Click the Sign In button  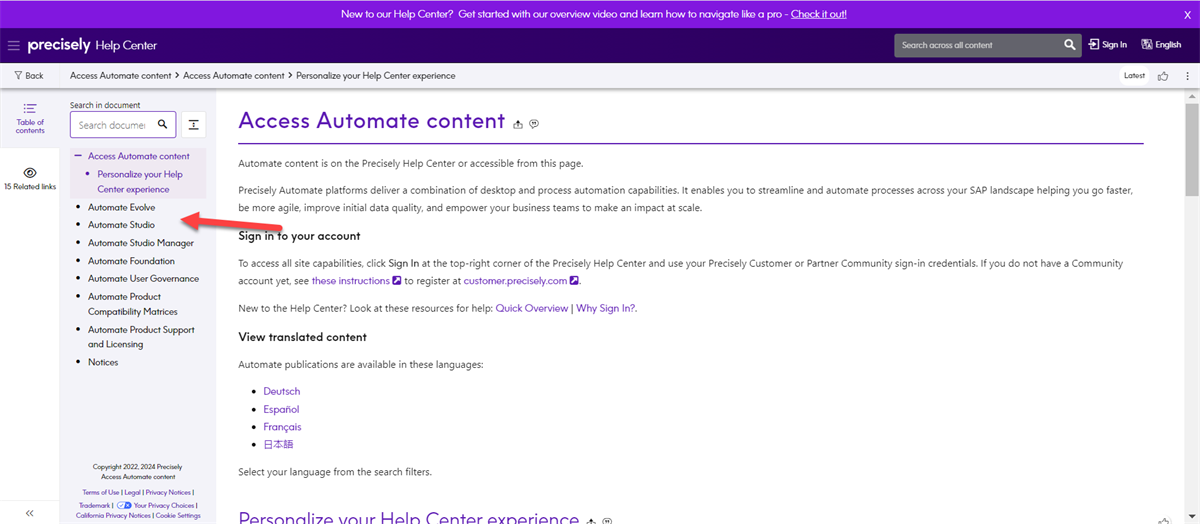pos(1108,45)
